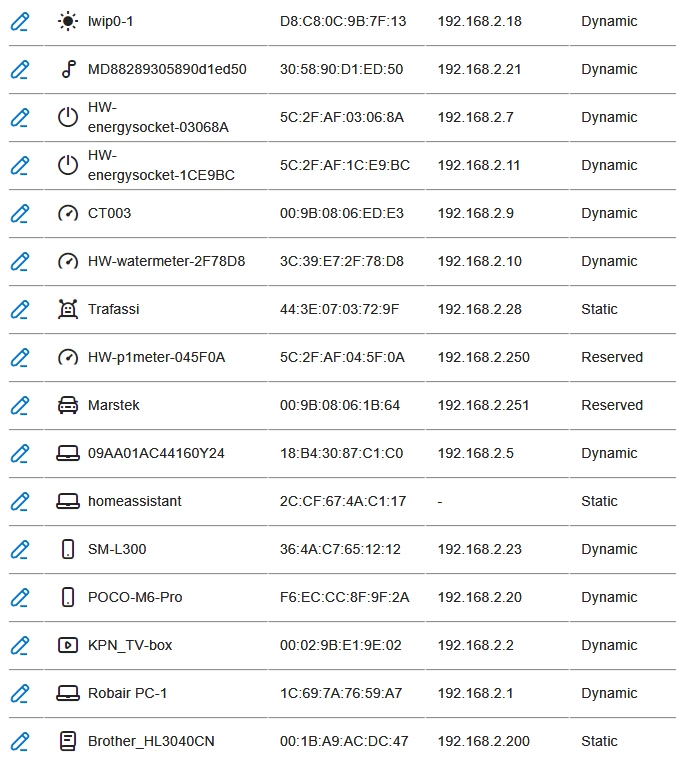Click the pencil next to HW-watermeter-2F78D8

coord(19,261)
